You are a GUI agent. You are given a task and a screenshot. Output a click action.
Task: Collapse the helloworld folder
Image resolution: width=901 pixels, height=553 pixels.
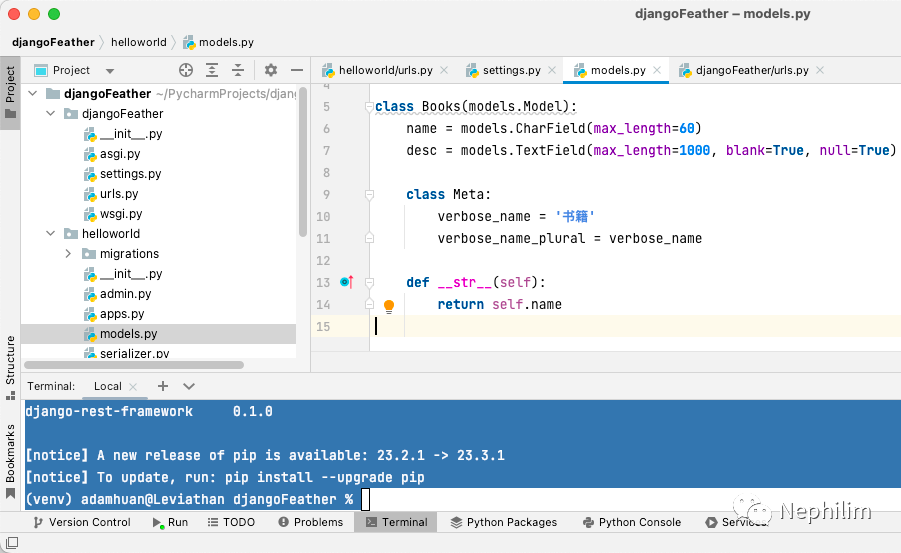click(51, 233)
